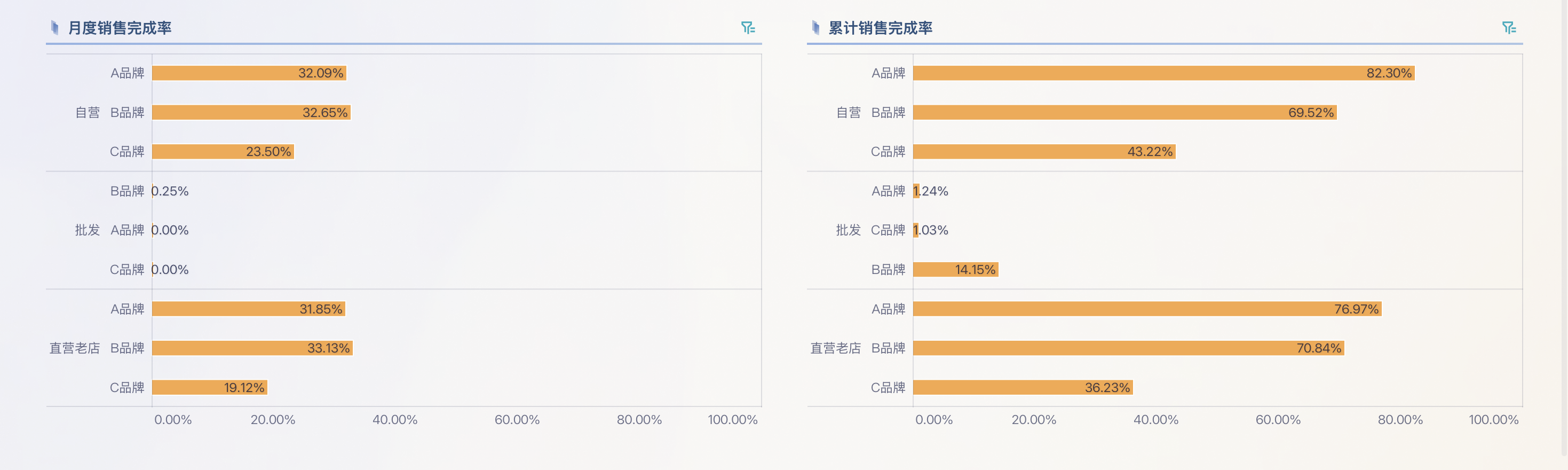The image size is (1568, 470).
Task: Click 40.00% axis tick in monthly chart
Action: click(395, 419)
